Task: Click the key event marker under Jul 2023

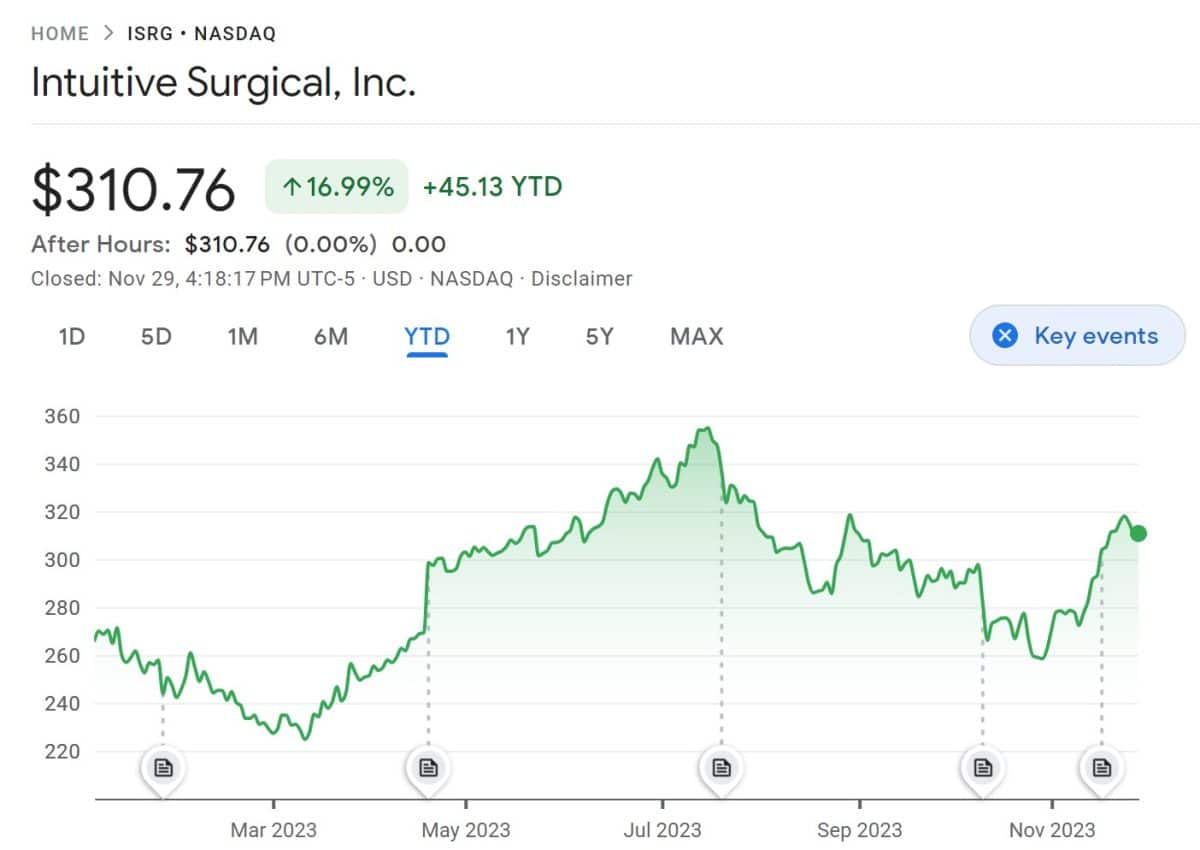Action: [721, 767]
